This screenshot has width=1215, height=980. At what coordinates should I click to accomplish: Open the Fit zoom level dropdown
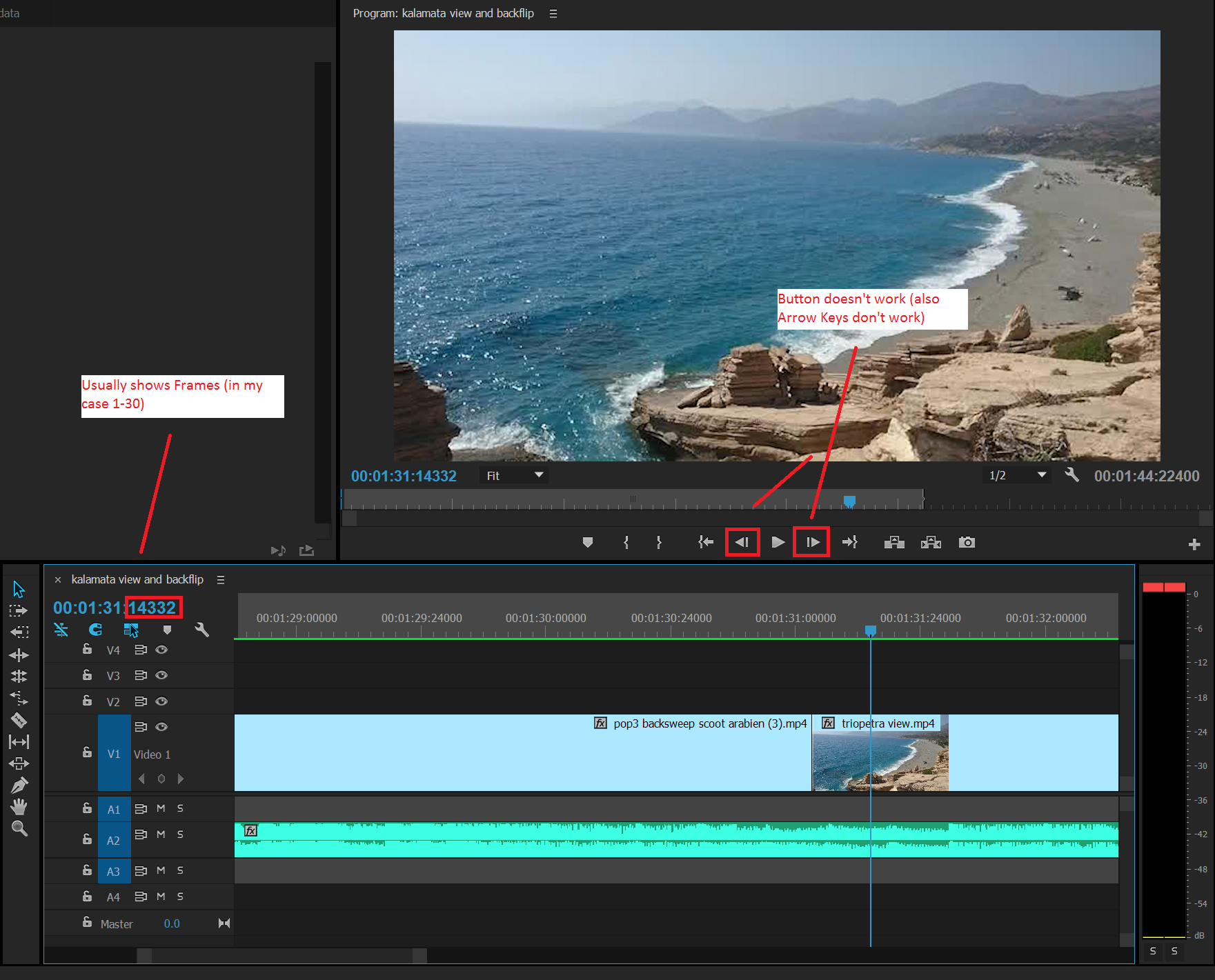(514, 476)
